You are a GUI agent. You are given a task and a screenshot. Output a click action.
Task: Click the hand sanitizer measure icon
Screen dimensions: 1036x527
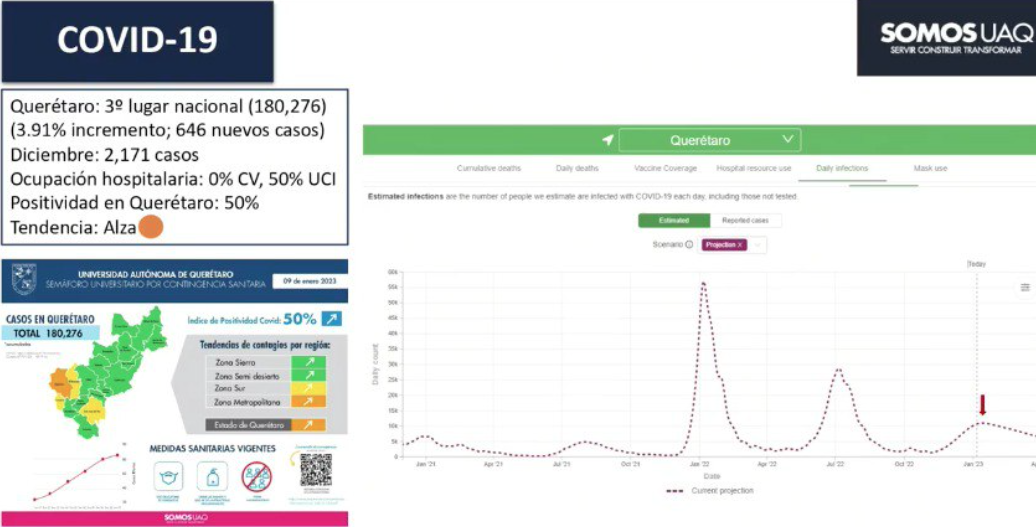coord(213,475)
